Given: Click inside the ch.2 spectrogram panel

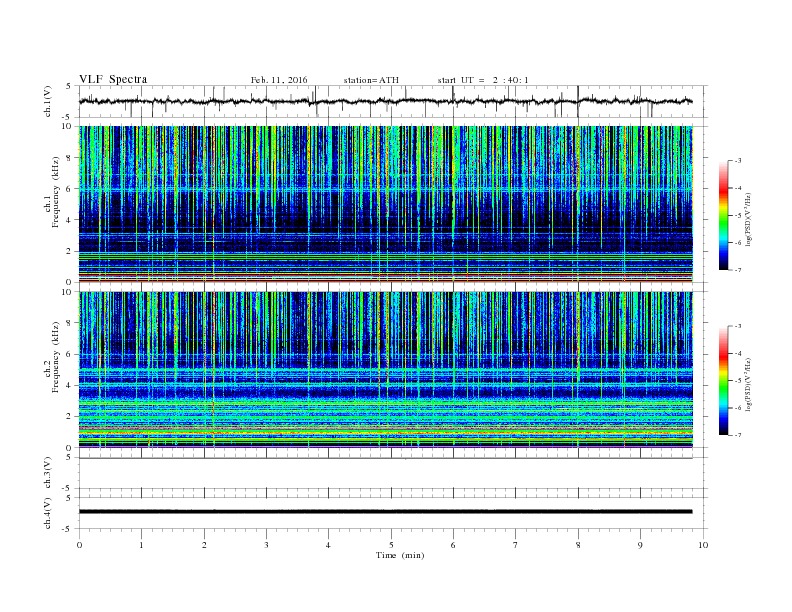Looking at the screenshot, I should [x=385, y=370].
